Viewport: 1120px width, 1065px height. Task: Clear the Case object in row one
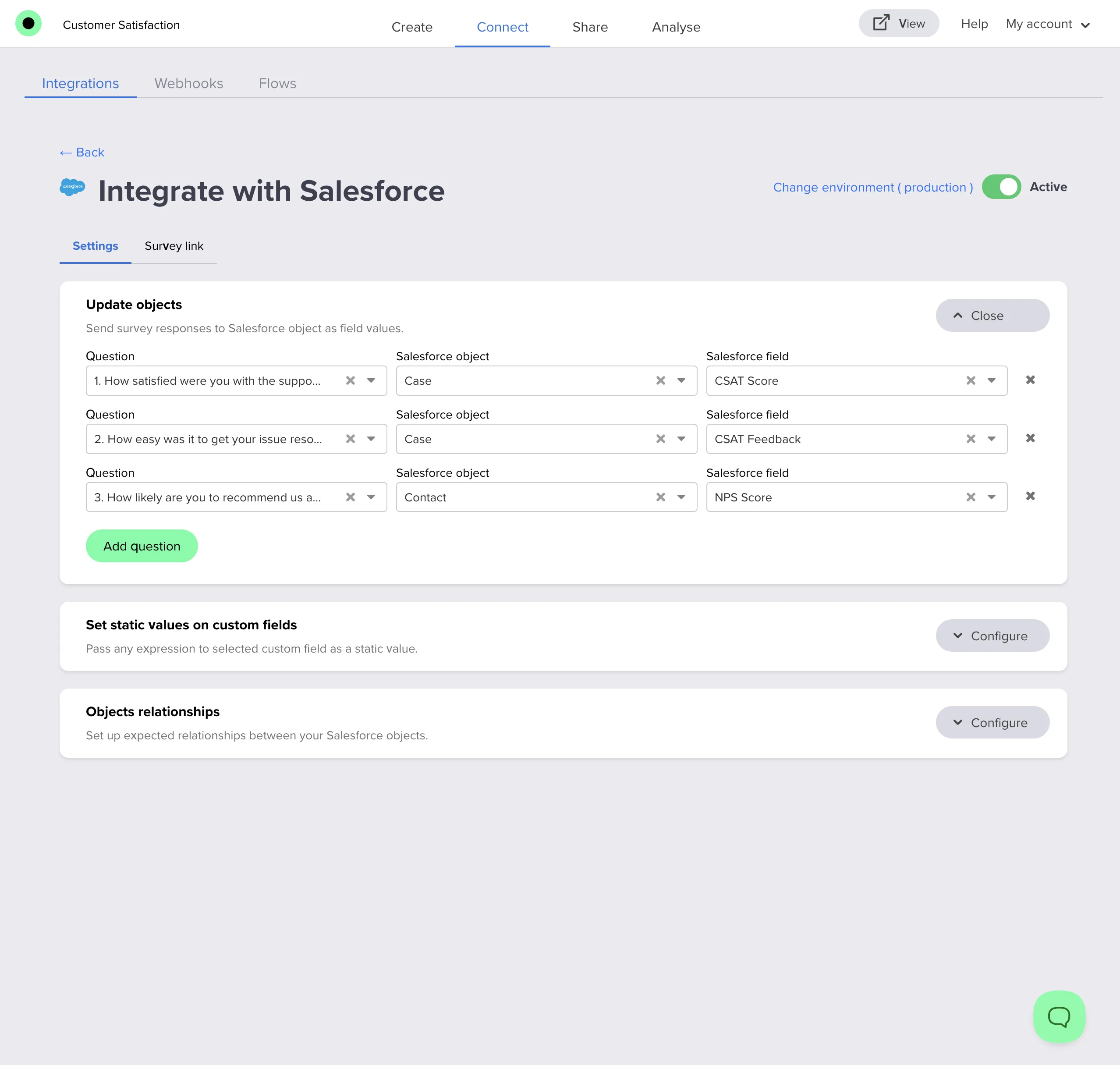[x=660, y=380]
